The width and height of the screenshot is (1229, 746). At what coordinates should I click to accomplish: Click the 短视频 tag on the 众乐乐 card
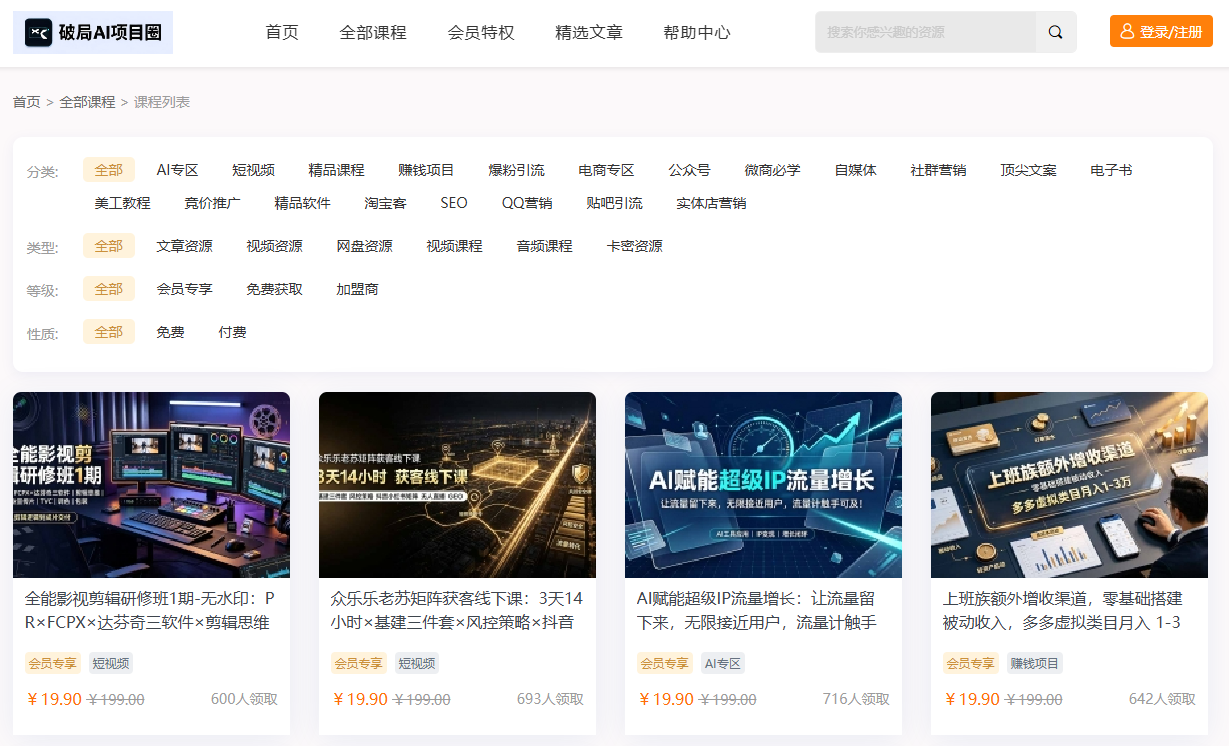pos(416,663)
